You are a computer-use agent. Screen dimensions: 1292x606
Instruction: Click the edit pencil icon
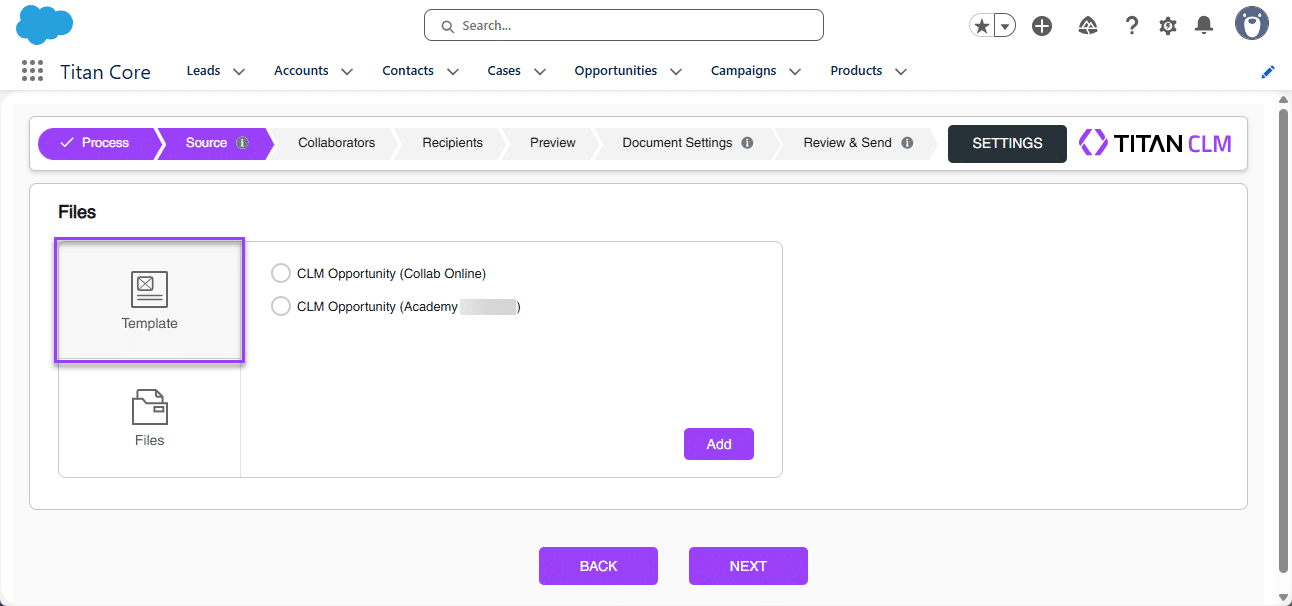click(x=1267, y=71)
